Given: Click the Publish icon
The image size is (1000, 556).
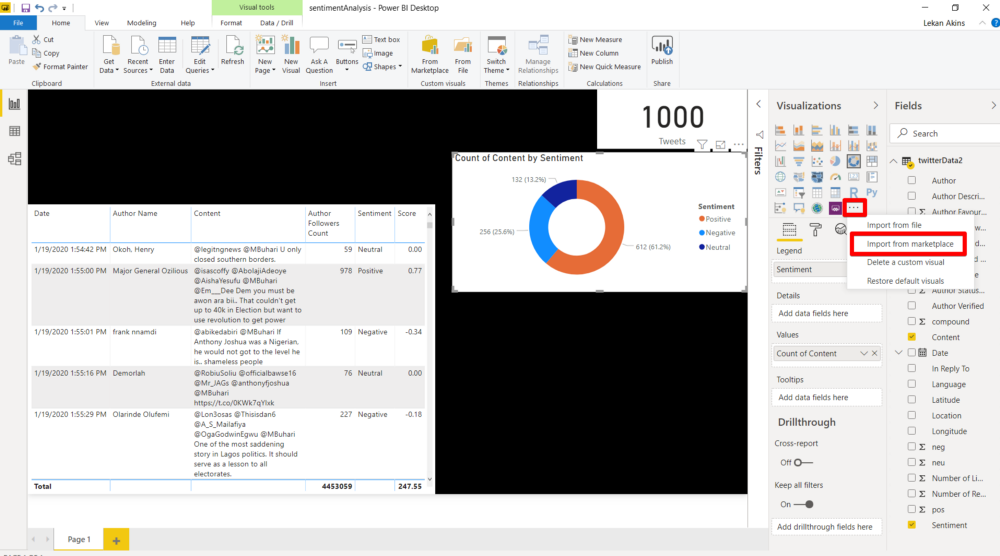Looking at the screenshot, I should [662, 47].
